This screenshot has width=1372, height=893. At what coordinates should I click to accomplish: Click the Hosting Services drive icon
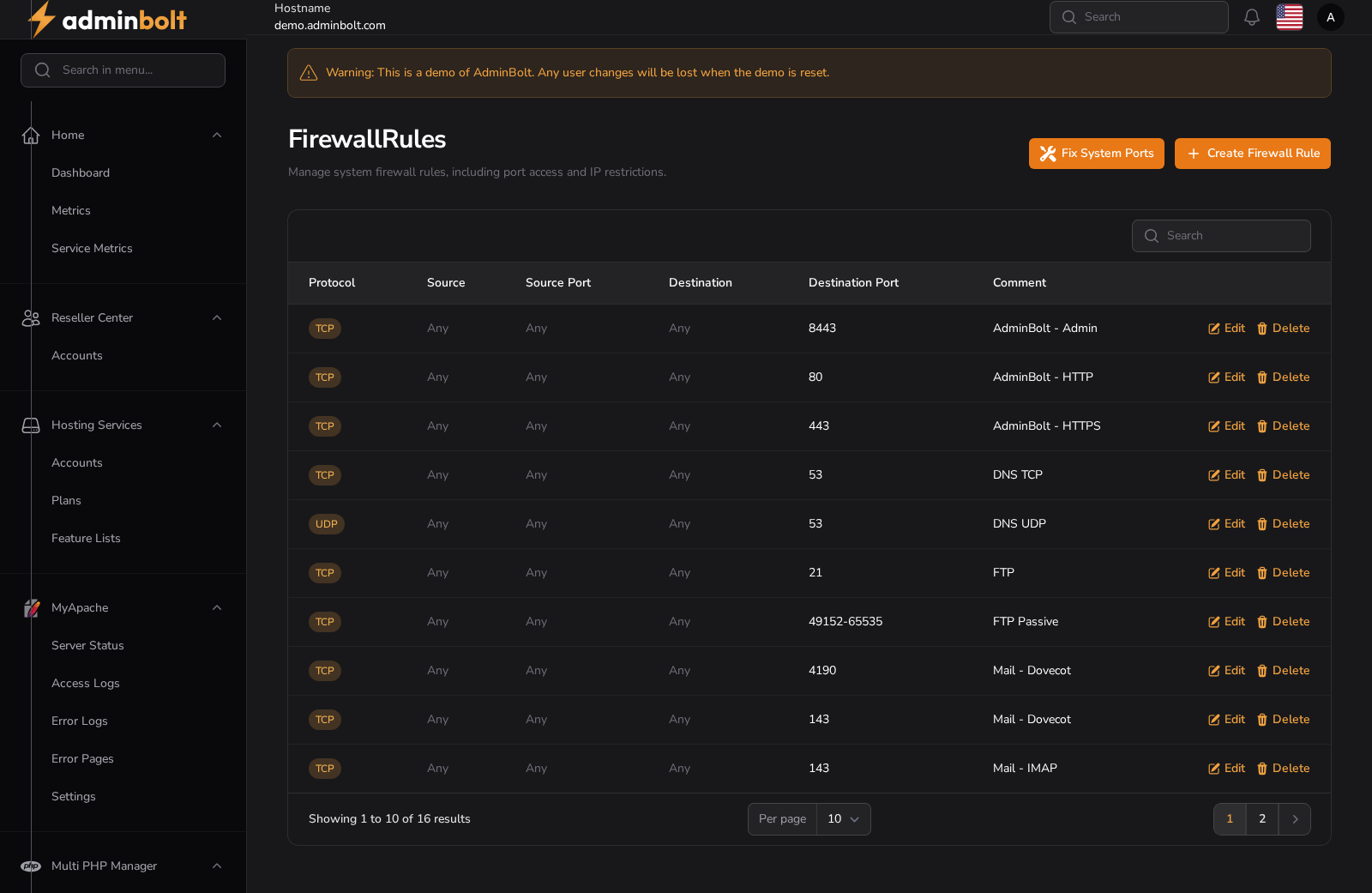(31, 425)
